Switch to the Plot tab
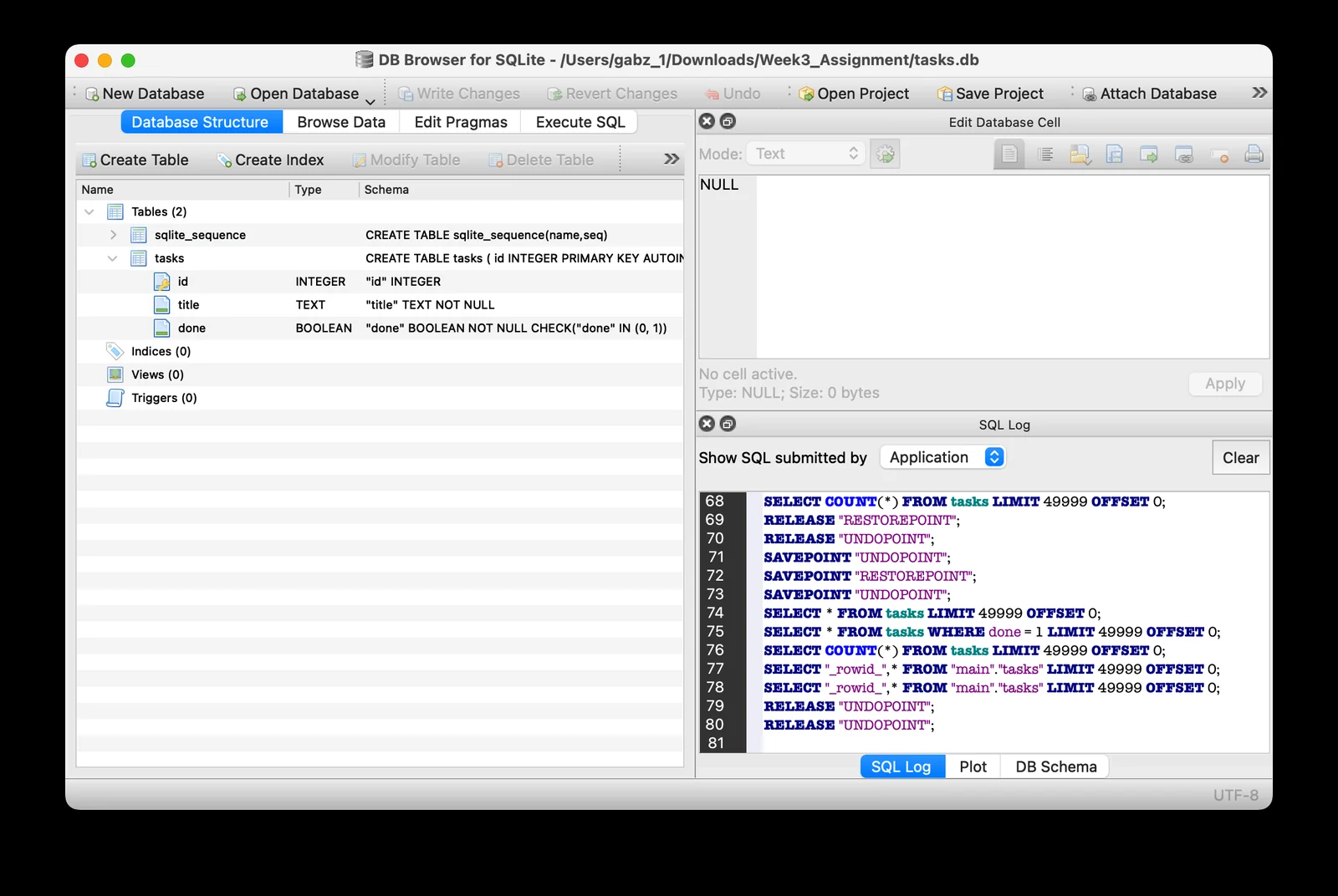Screen dimensions: 1338x896 [973, 766]
